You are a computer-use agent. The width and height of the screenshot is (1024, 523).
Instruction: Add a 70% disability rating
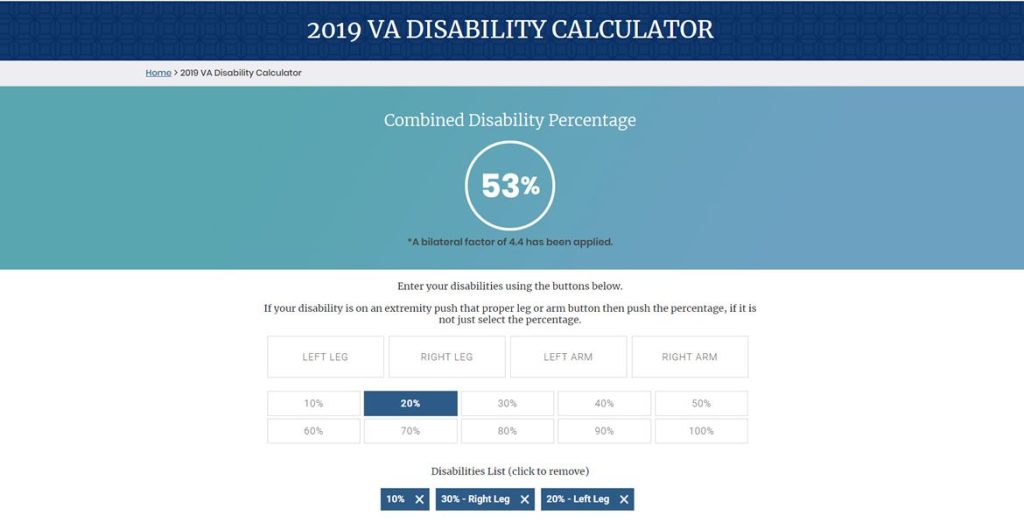coord(410,431)
